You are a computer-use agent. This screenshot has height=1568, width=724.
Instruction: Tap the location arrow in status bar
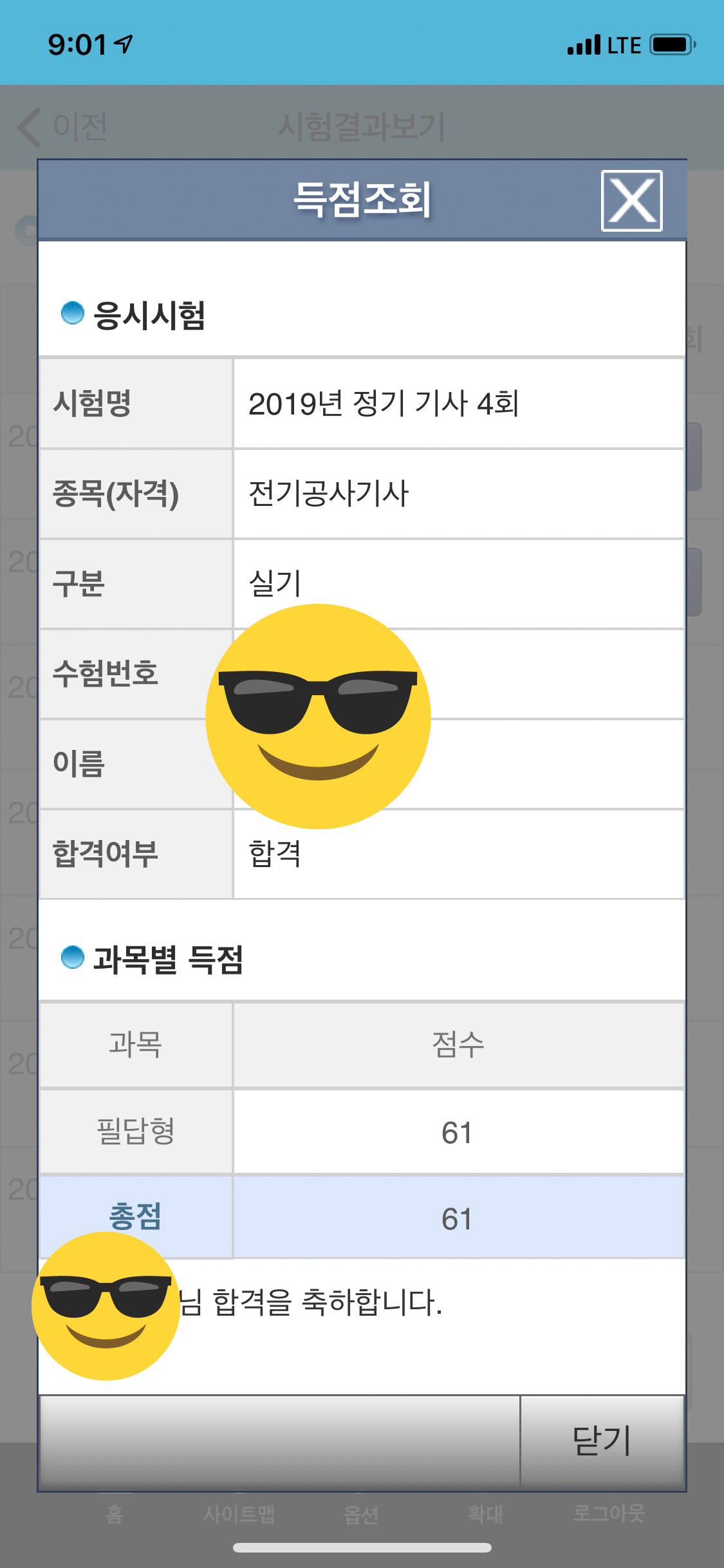(x=123, y=44)
